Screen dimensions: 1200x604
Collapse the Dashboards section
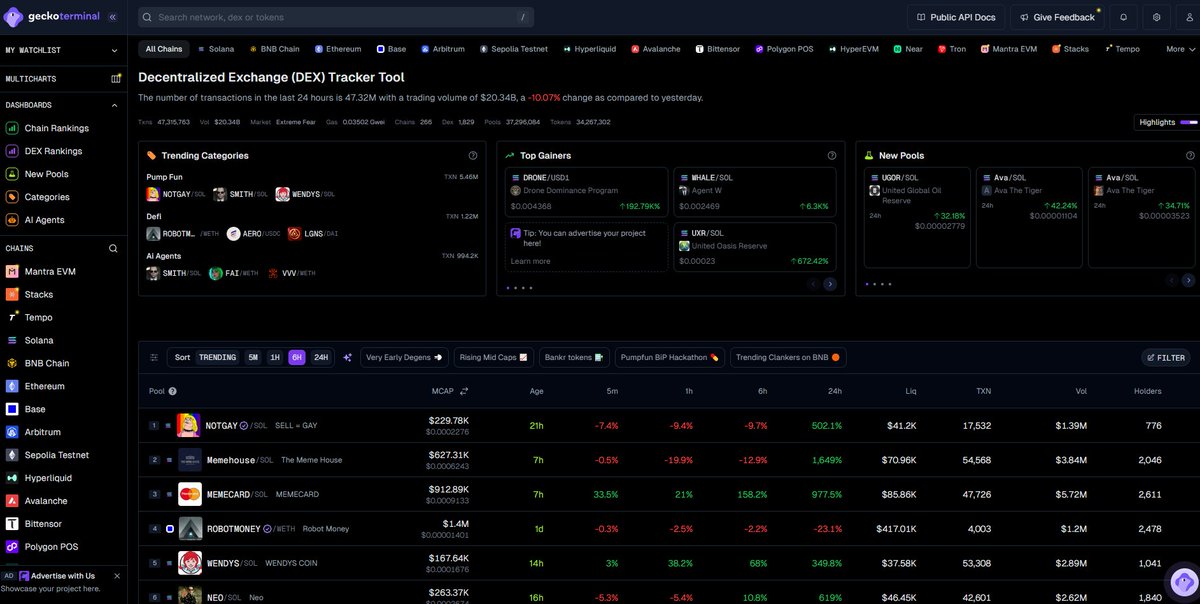click(x=116, y=104)
